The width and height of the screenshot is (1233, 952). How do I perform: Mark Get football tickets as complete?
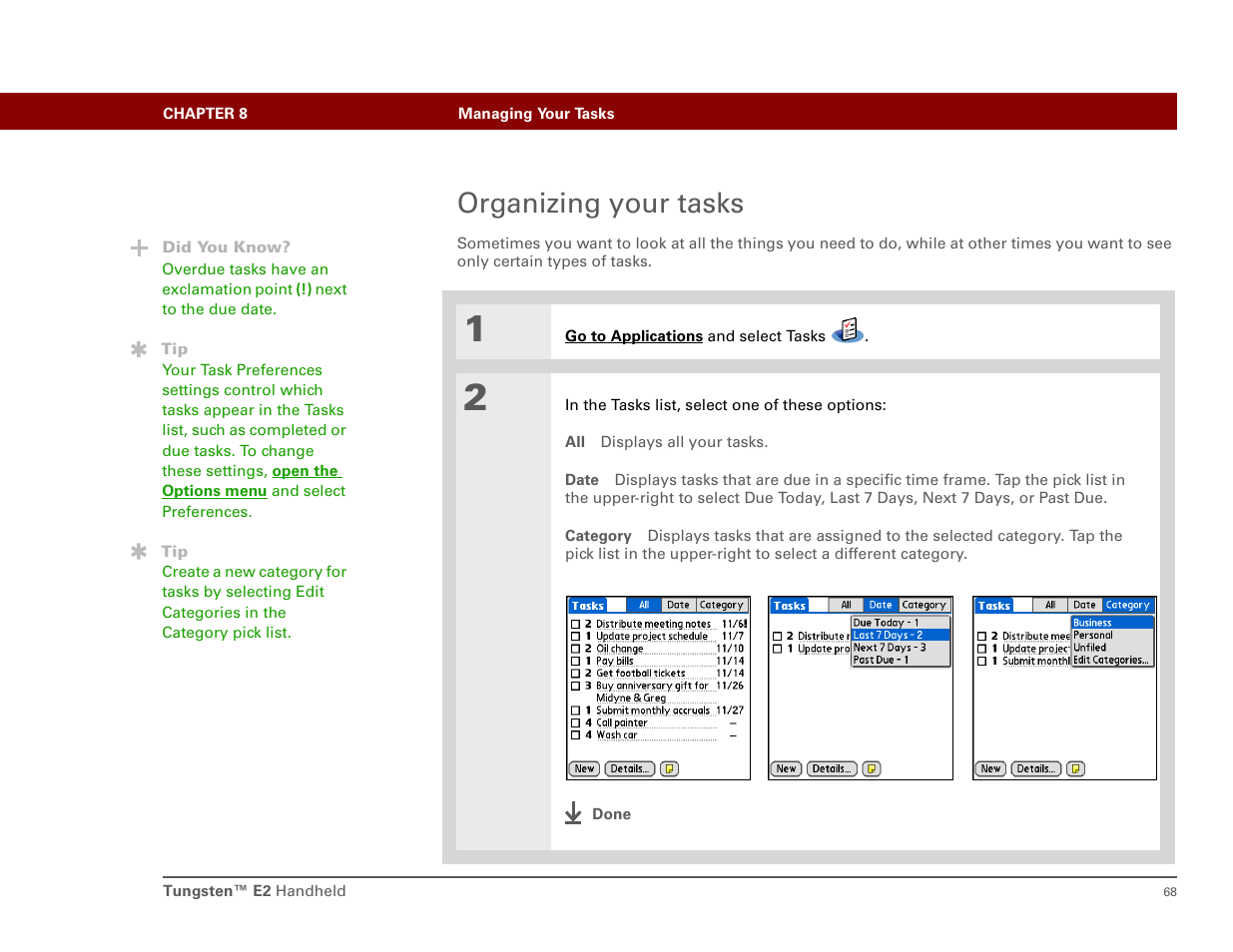click(x=575, y=674)
